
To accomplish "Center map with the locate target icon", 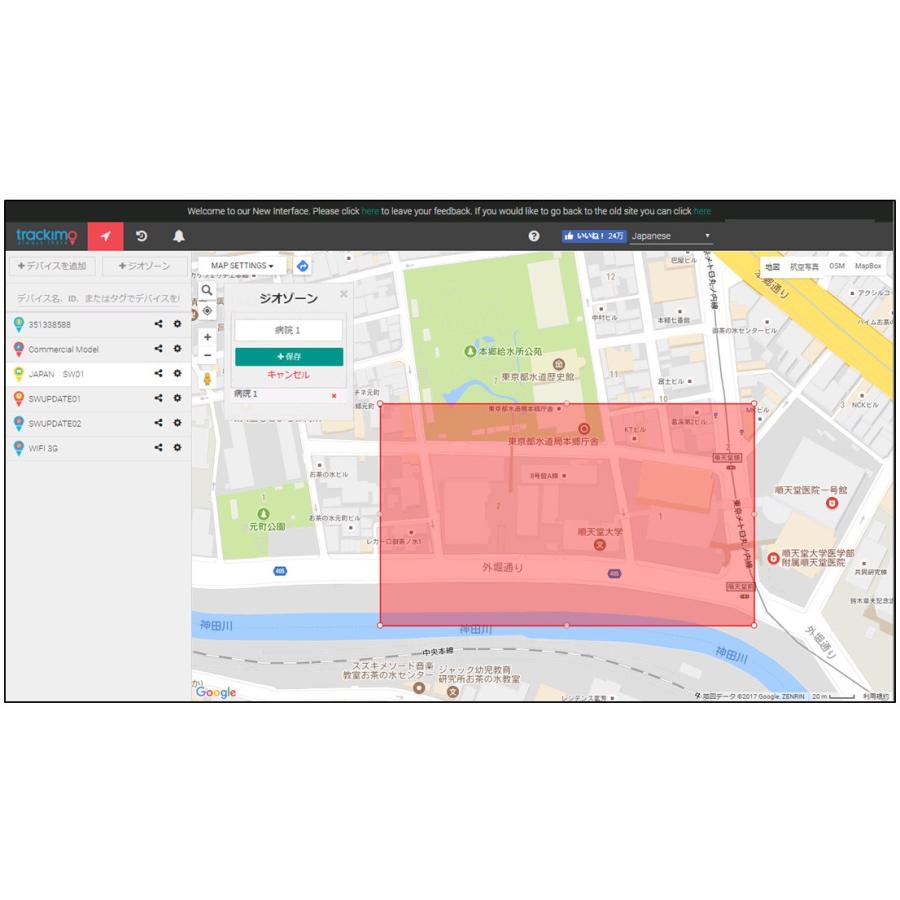I will point(207,311).
